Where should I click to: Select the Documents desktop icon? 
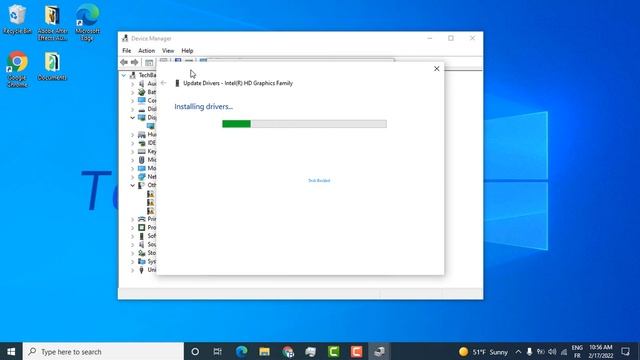[52, 66]
